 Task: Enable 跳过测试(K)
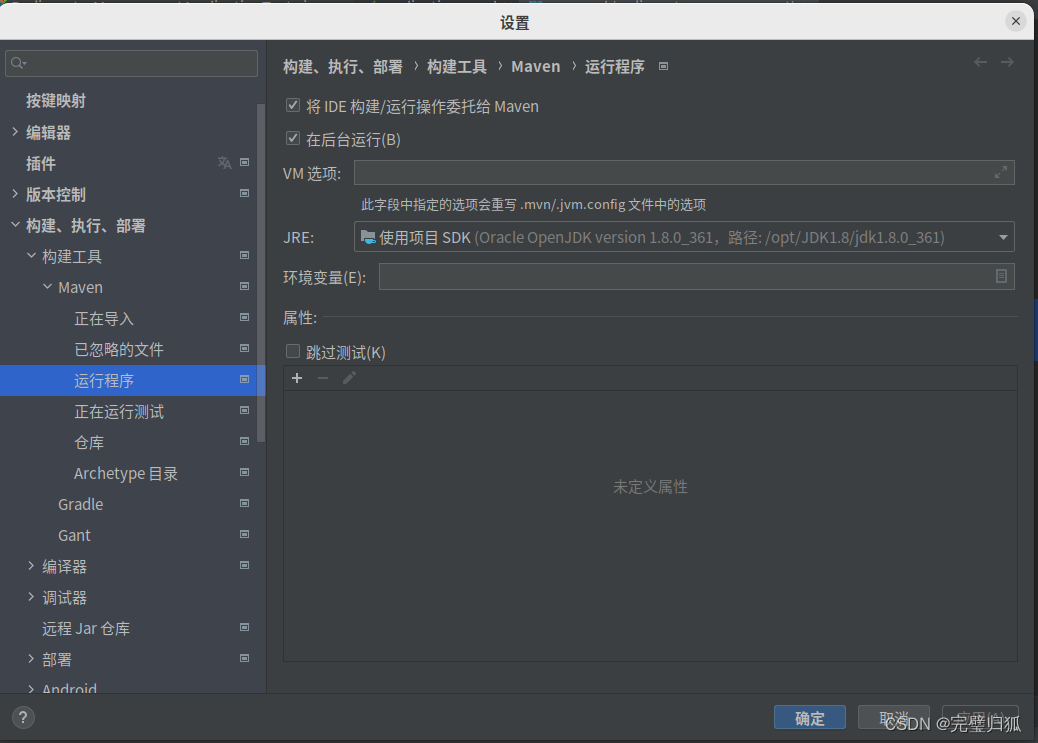(x=293, y=351)
